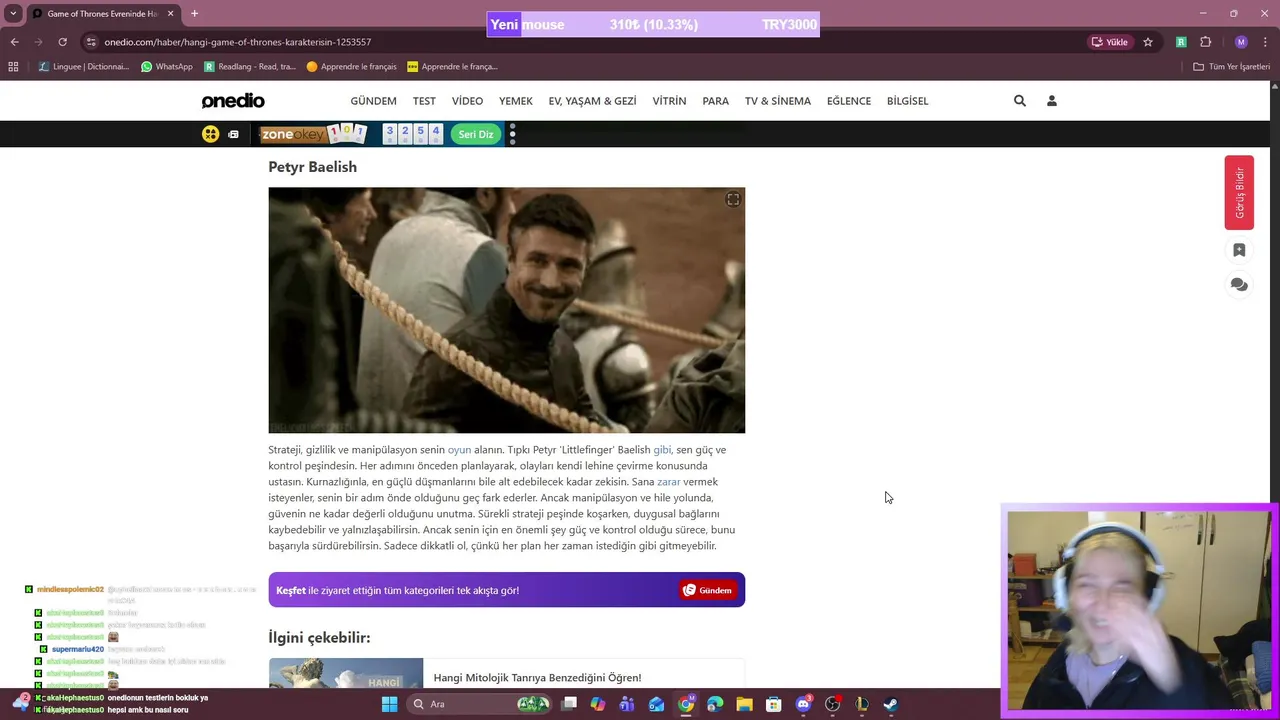
Task: Open the PARA menu item
Action: (x=715, y=101)
